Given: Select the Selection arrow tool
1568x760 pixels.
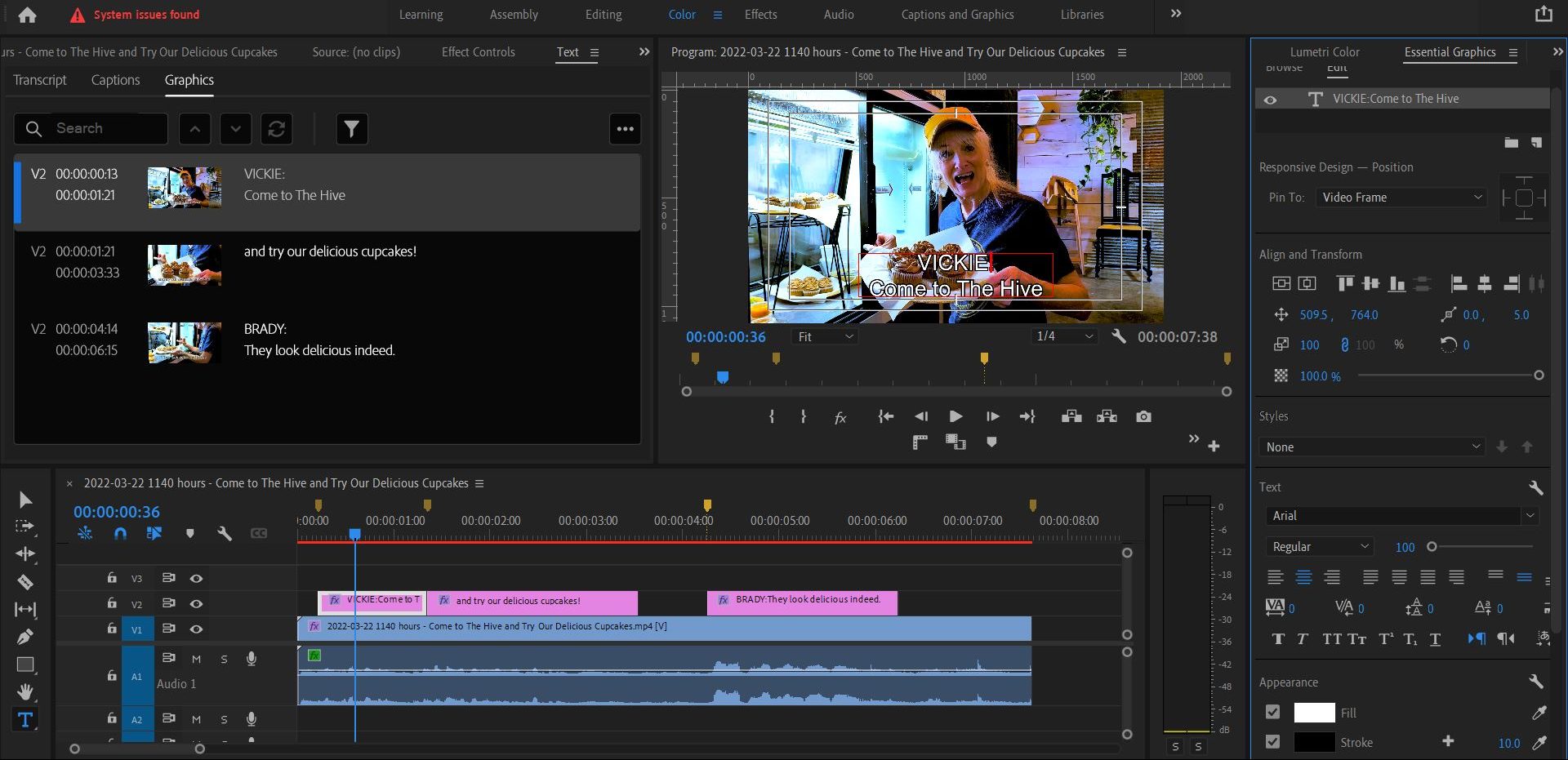Looking at the screenshot, I should [x=25, y=500].
